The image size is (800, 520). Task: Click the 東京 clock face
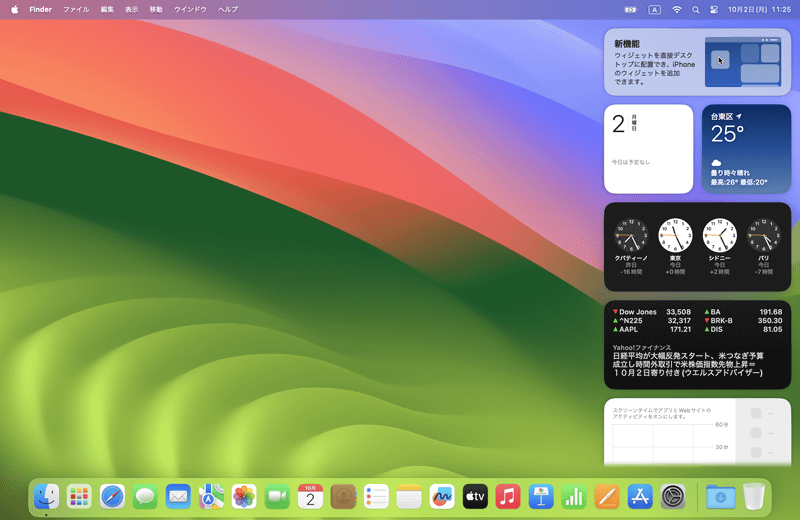[x=675, y=235]
